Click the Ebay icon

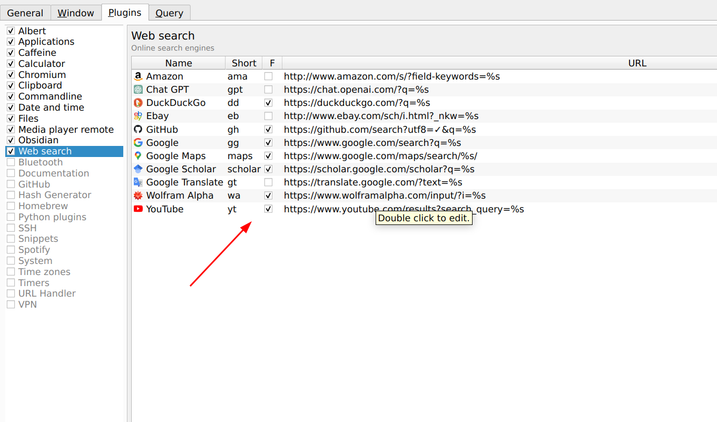(x=138, y=116)
